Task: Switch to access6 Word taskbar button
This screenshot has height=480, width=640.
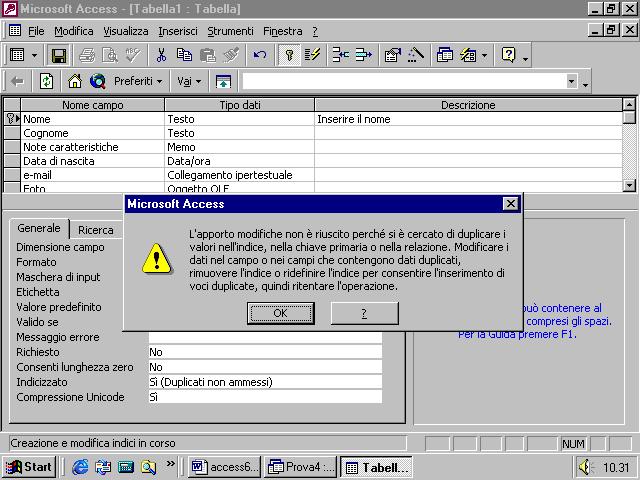Action: point(224,467)
